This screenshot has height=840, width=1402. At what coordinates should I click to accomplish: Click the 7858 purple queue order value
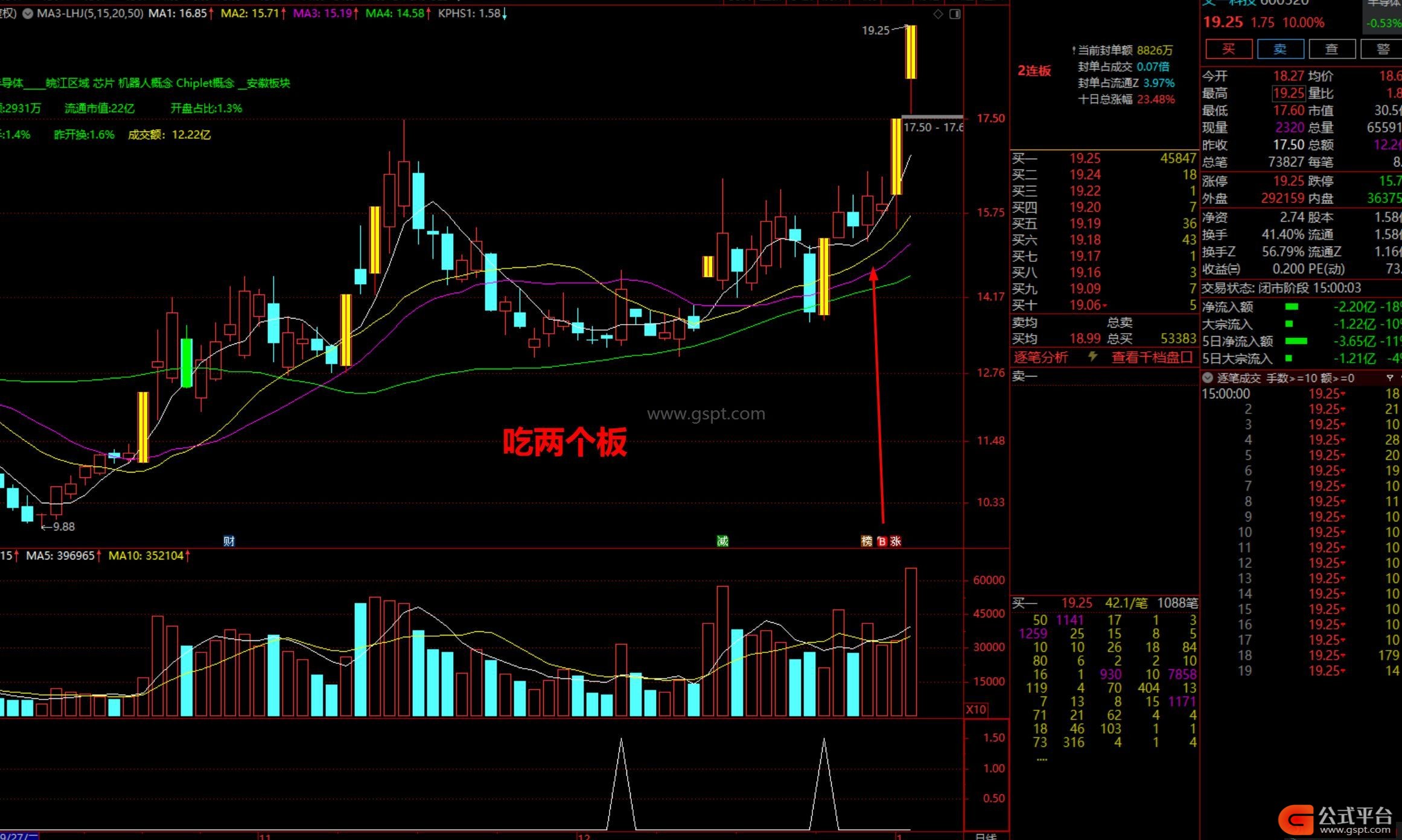click(1182, 674)
